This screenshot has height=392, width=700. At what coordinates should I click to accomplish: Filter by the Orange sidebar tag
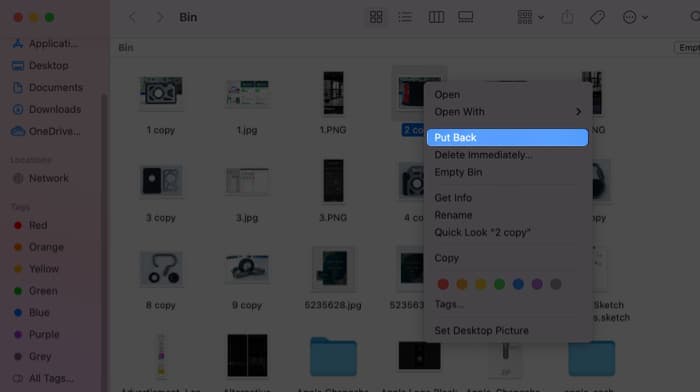pyautogui.click(x=39, y=247)
